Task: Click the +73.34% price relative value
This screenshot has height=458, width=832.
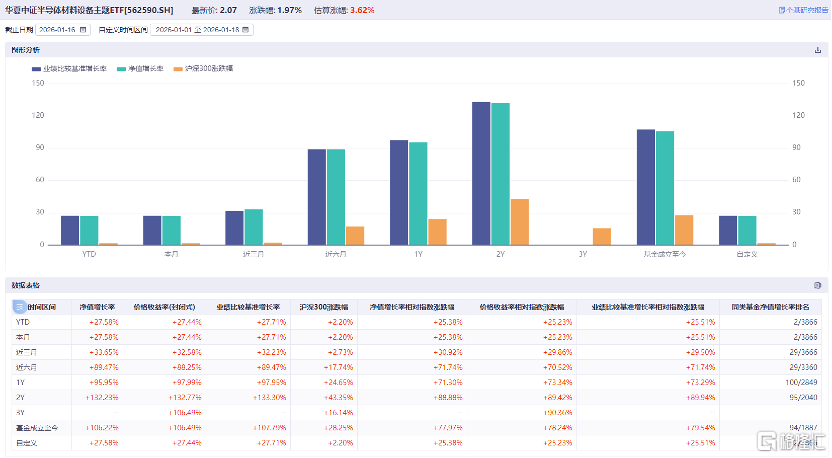Action: click(x=558, y=382)
